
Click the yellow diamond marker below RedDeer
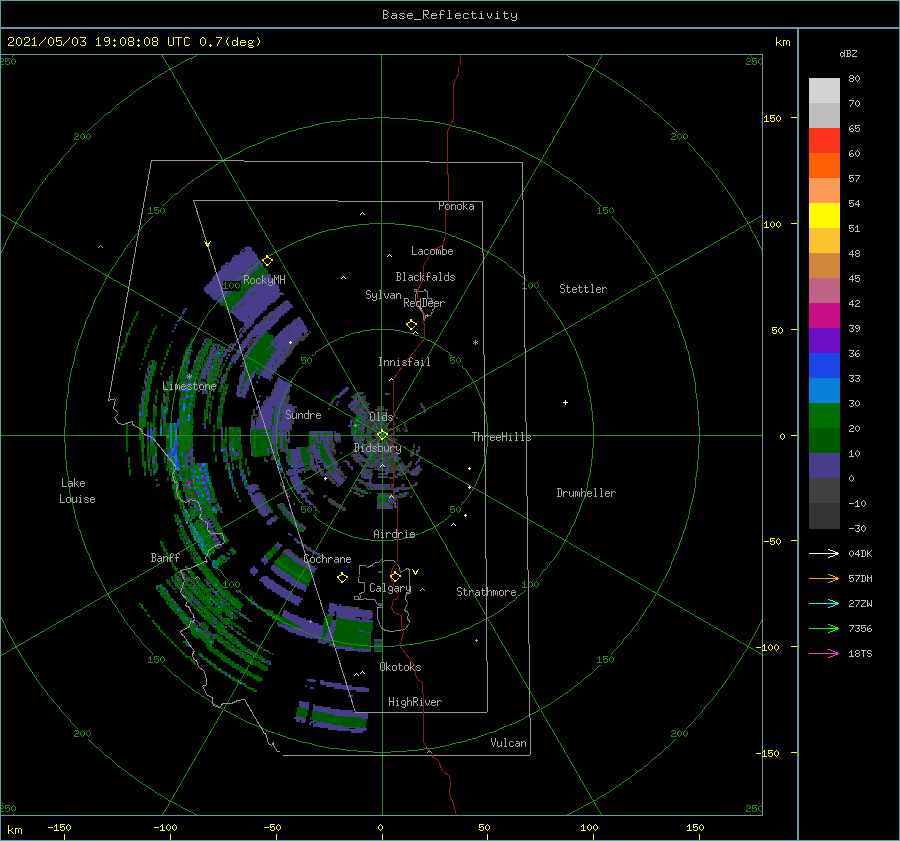point(412,325)
